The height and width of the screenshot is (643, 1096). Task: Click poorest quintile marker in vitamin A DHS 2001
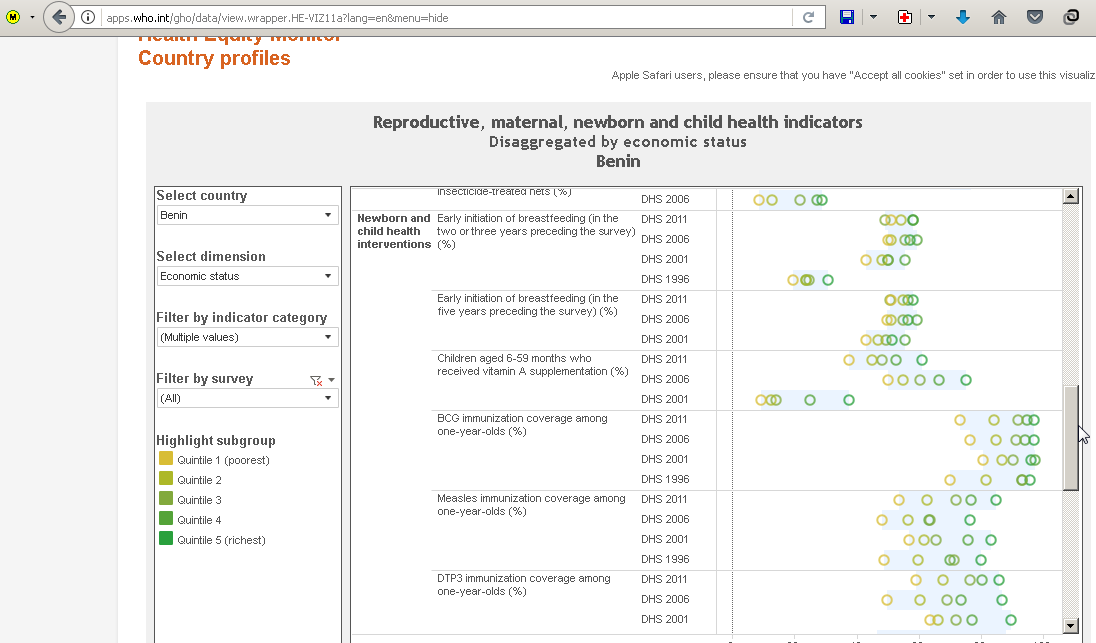760,400
